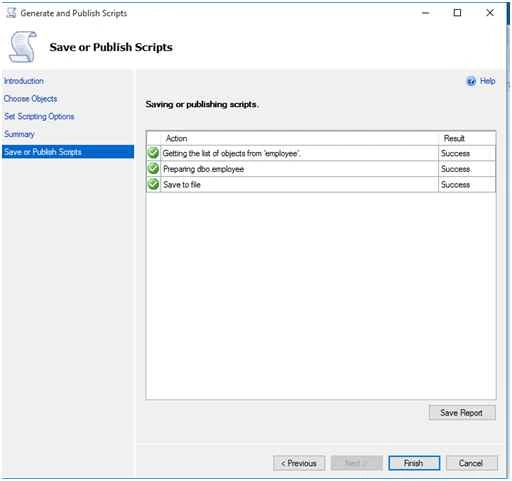
Task: Click the blue Help question mark icon
Action: pos(471,81)
